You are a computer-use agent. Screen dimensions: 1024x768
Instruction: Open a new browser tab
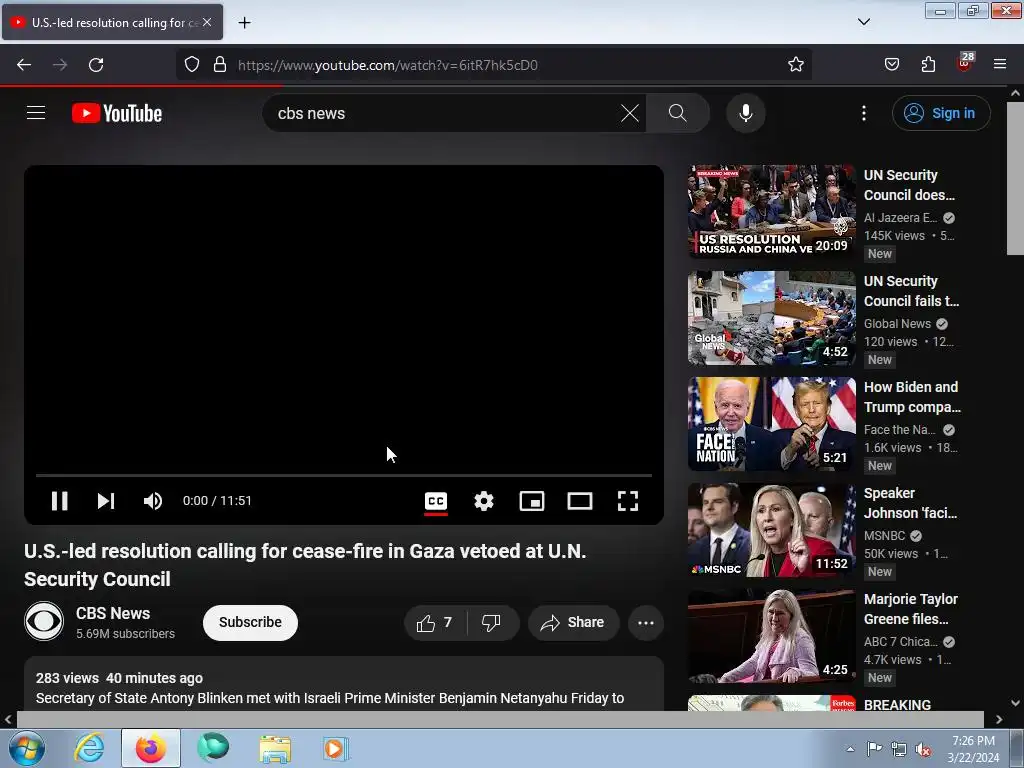(x=244, y=23)
